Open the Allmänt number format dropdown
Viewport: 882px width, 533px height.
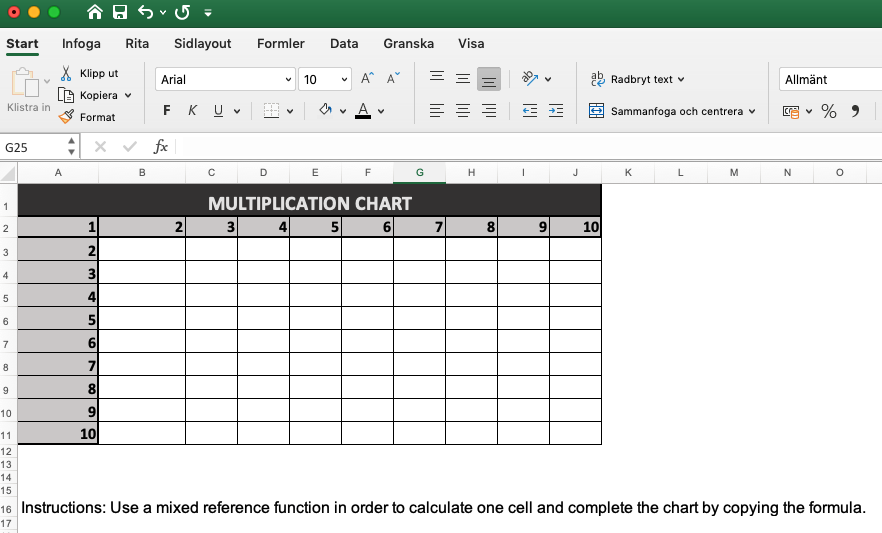click(830, 79)
